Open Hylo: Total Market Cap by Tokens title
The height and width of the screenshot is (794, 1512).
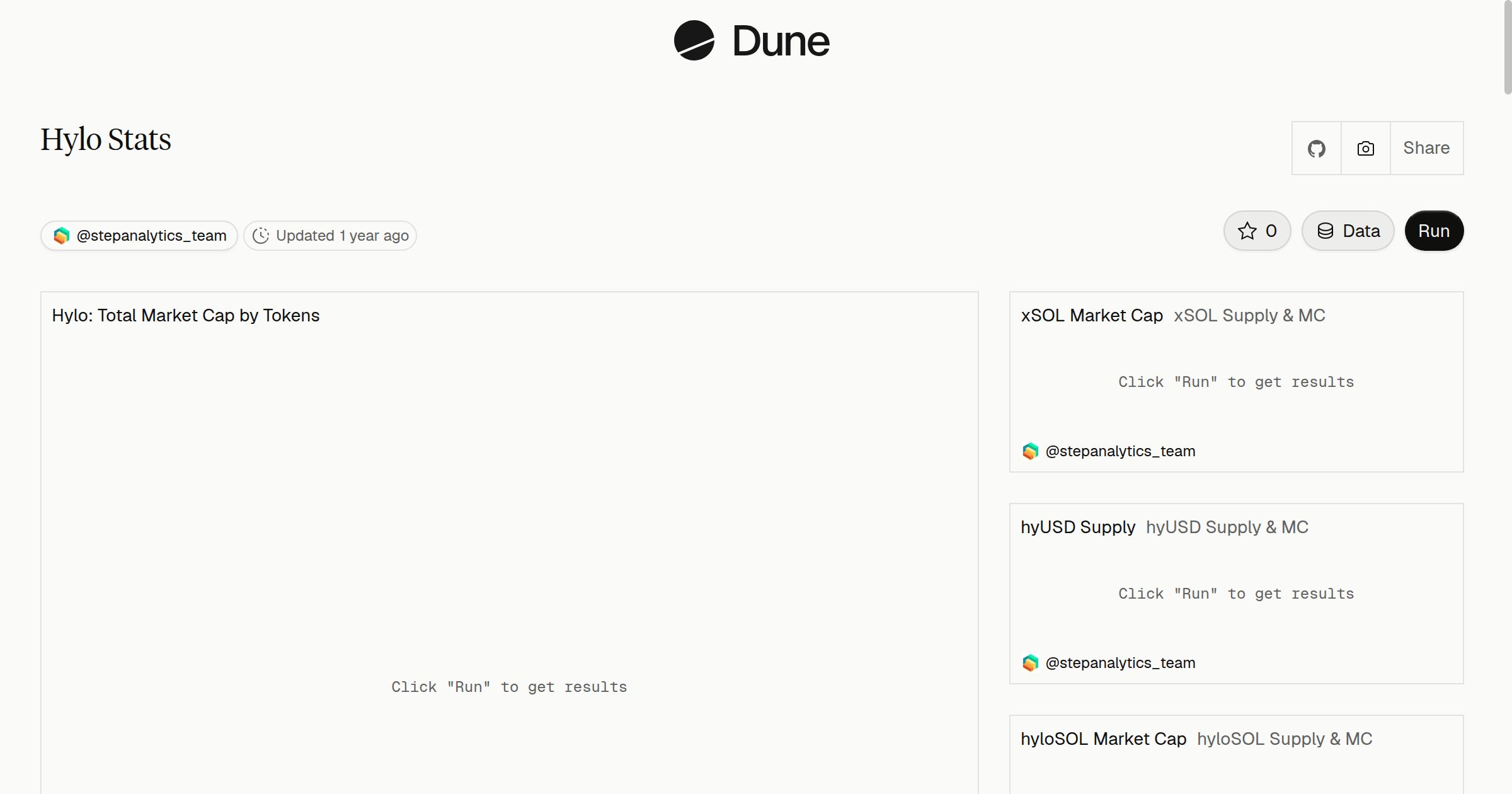[x=186, y=315]
